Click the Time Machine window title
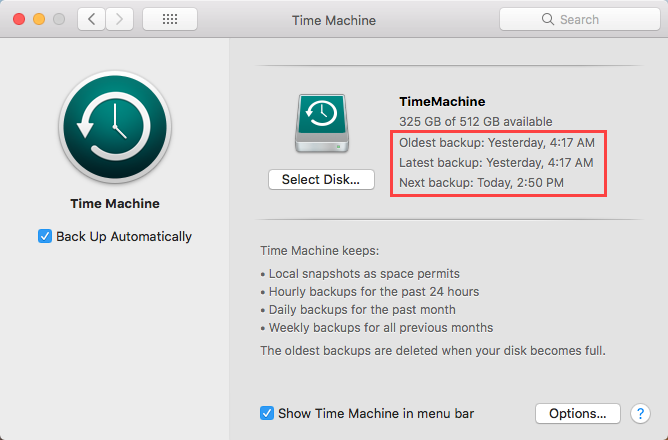 (x=333, y=19)
